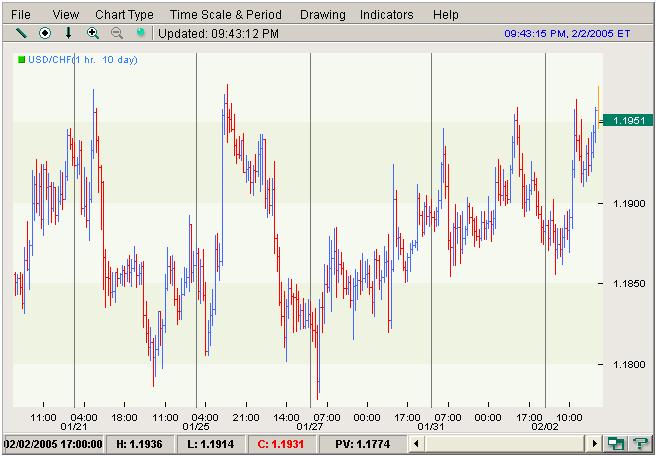
Task: Open the Indicators menu
Action: [x=387, y=15]
